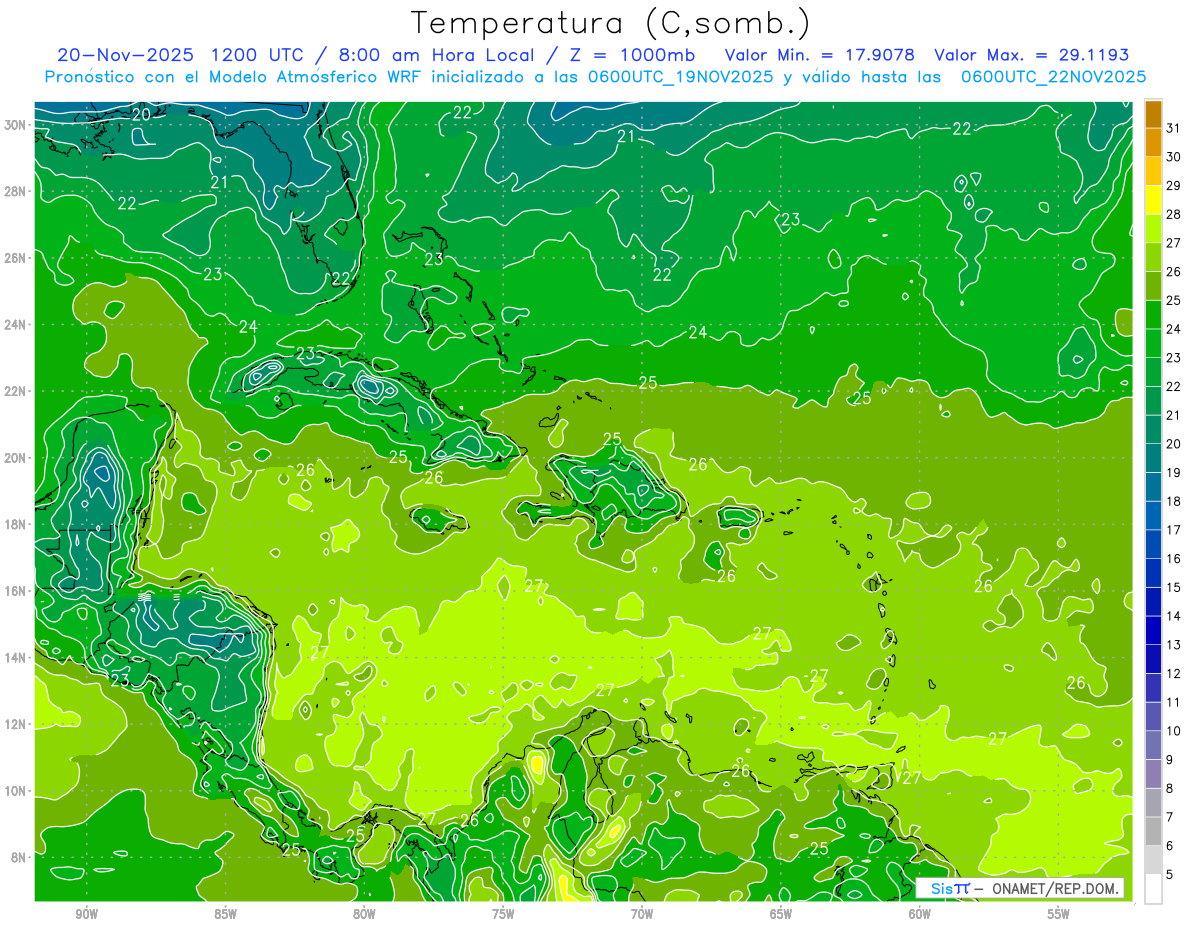The image size is (1200, 927).
Task: Click the bright yellow swatch in the color scale
Action: (x=1153, y=200)
